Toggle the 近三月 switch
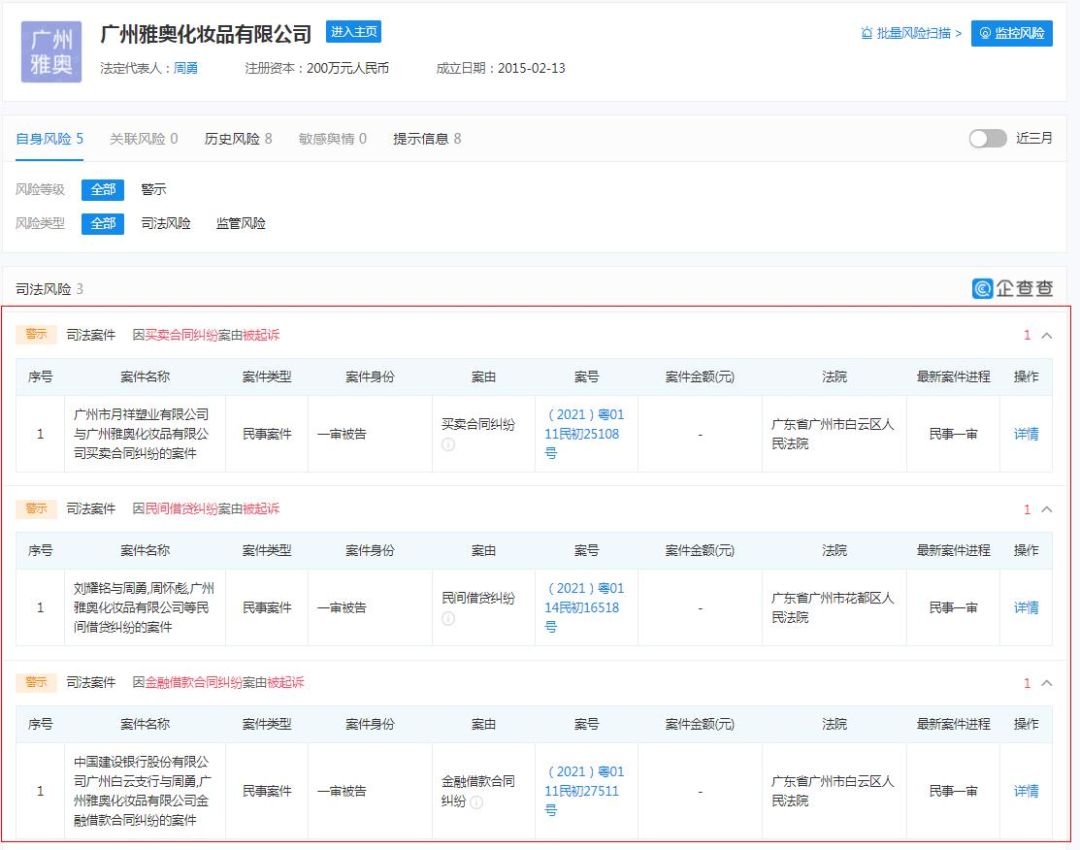Image resolution: width=1080 pixels, height=850 pixels. 987,138
